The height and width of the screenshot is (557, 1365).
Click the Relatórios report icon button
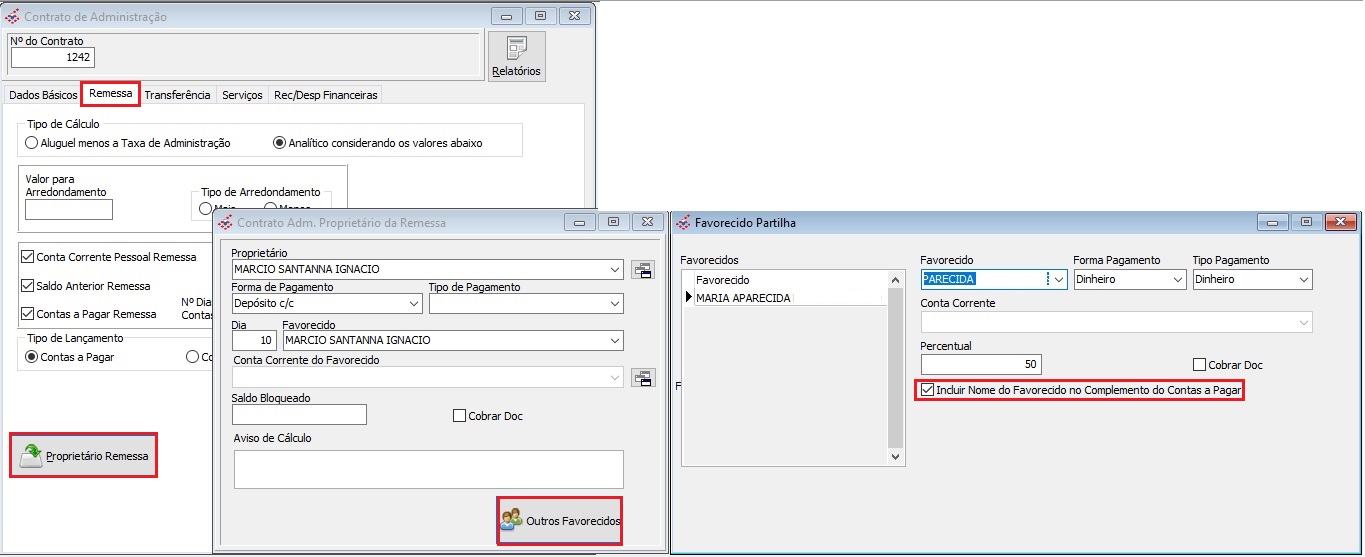(x=516, y=49)
